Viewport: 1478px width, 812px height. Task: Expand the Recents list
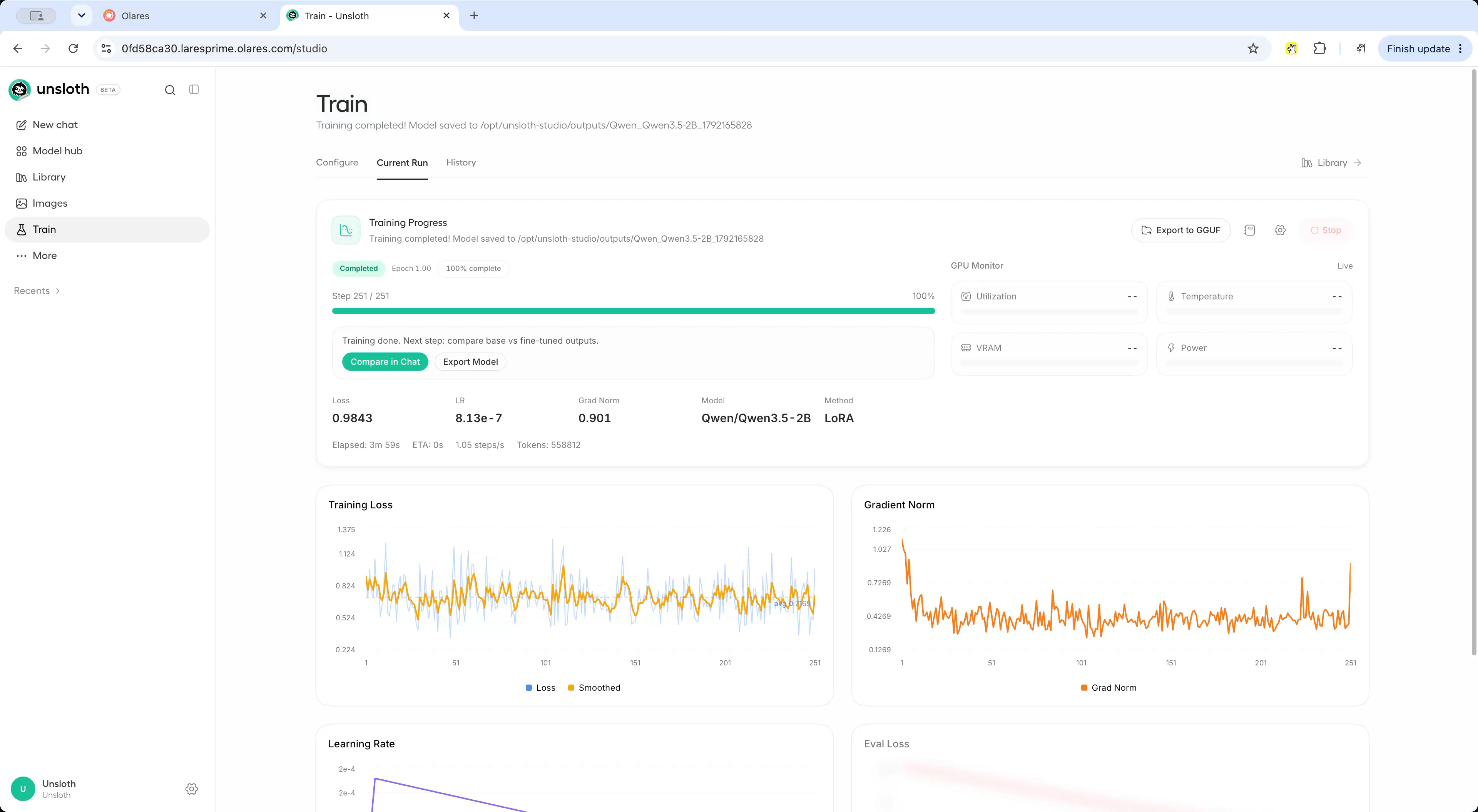coord(37,291)
